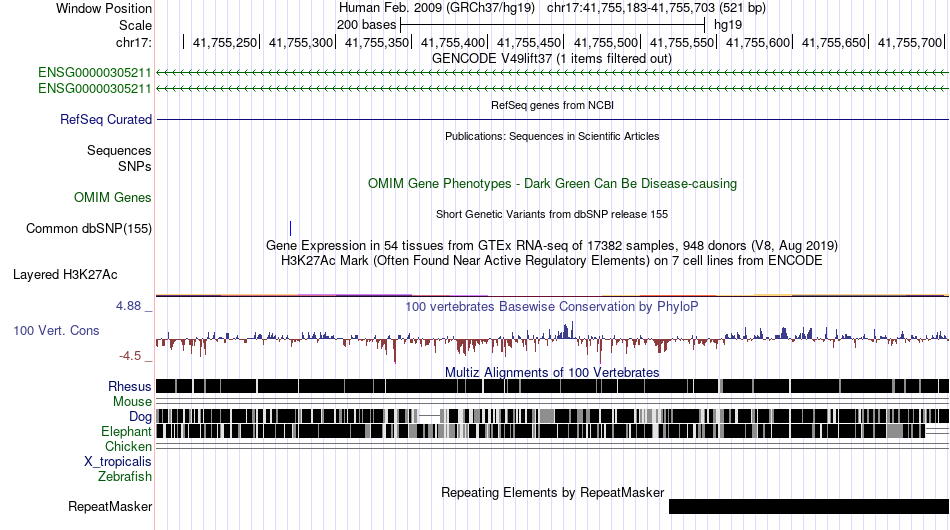Click the Window Position label
This screenshot has height=530, width=950.
point(104,8)
